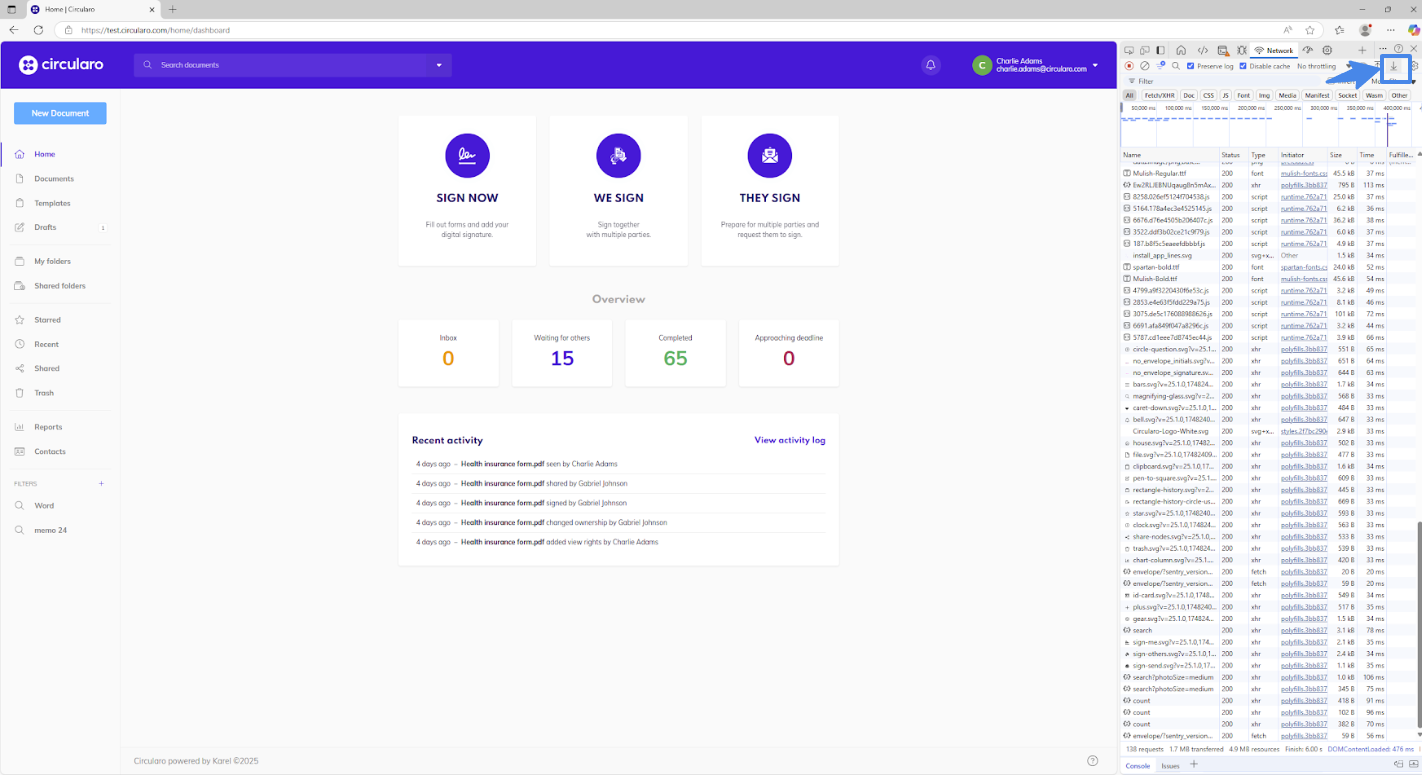Open the DevTools Elements panel icon

pos(1203,50)
